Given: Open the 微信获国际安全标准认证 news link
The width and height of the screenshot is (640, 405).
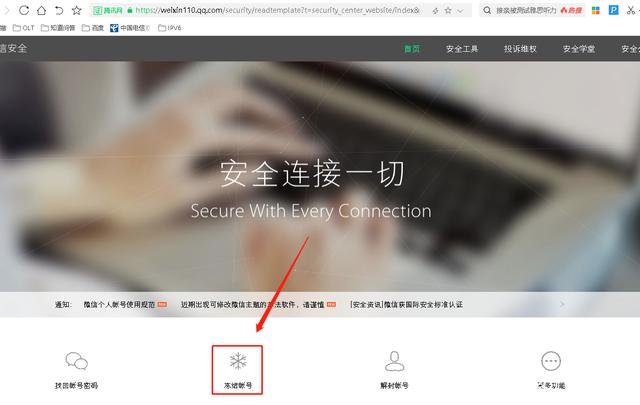Looking at the screenshot, I should [x=406, y=305].
